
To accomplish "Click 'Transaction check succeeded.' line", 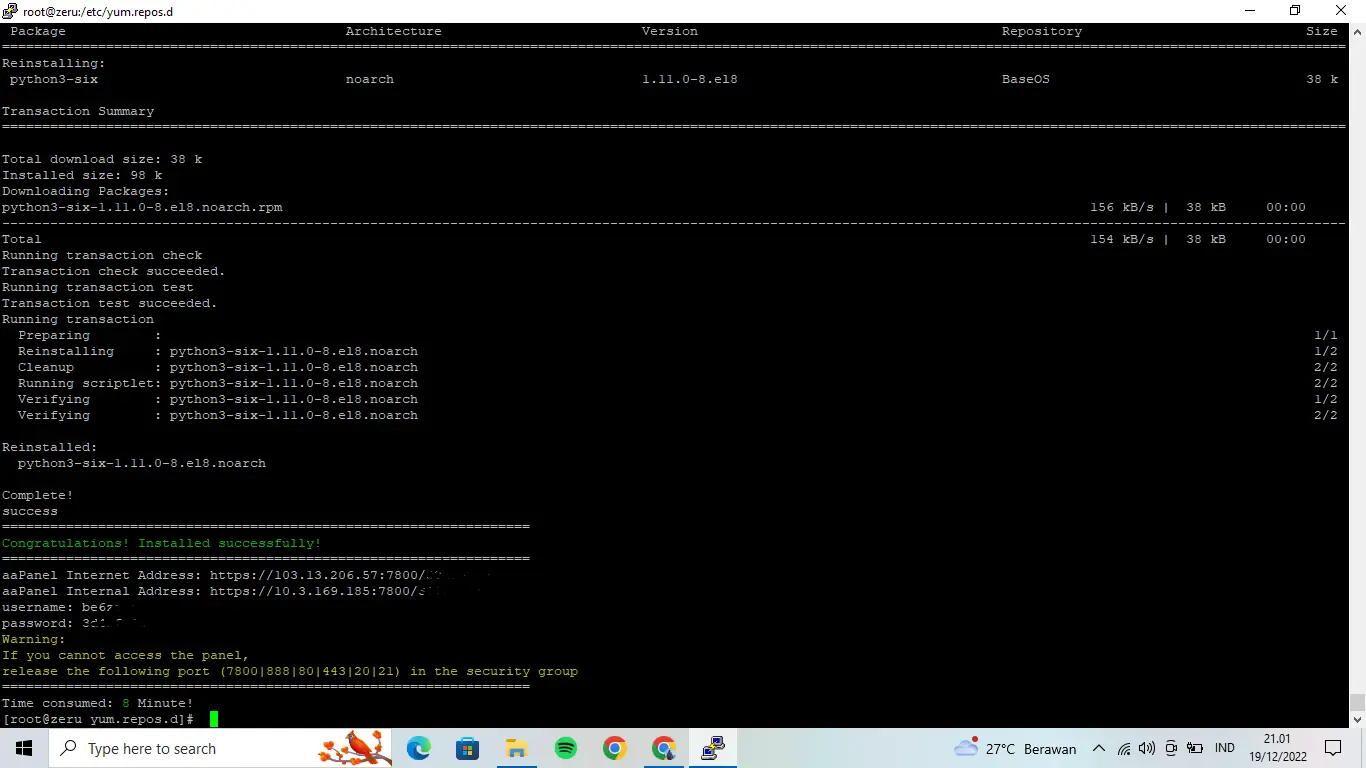I will click(114, 271).
